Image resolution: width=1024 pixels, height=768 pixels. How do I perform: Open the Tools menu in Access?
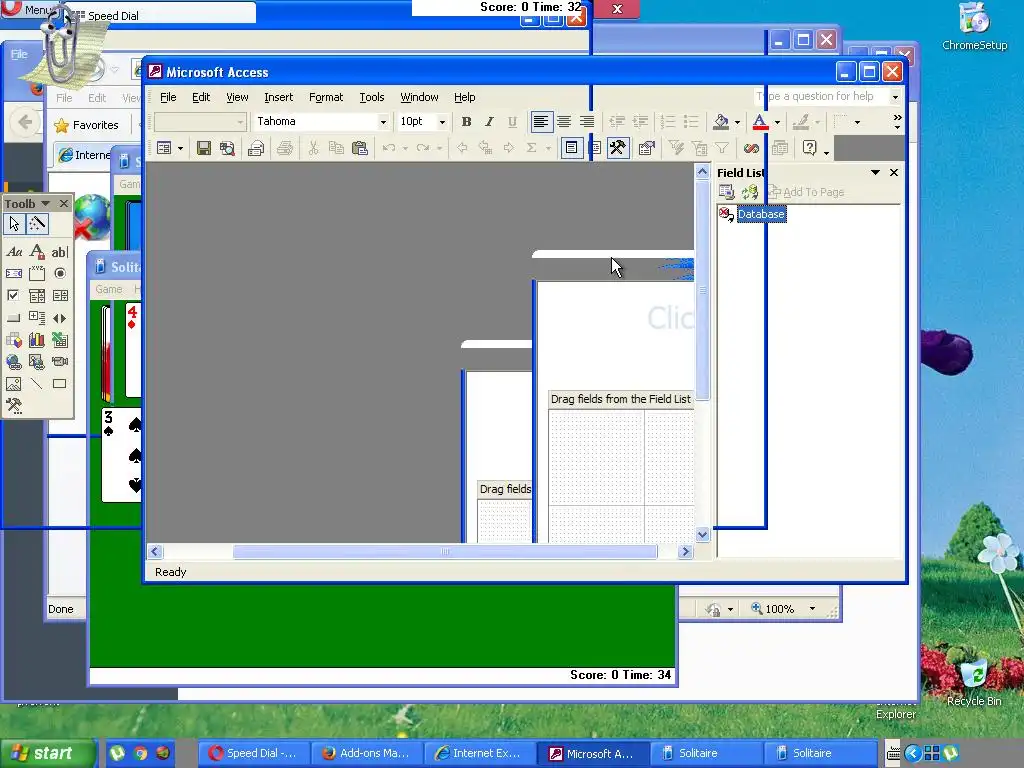[x=372, y=97]
